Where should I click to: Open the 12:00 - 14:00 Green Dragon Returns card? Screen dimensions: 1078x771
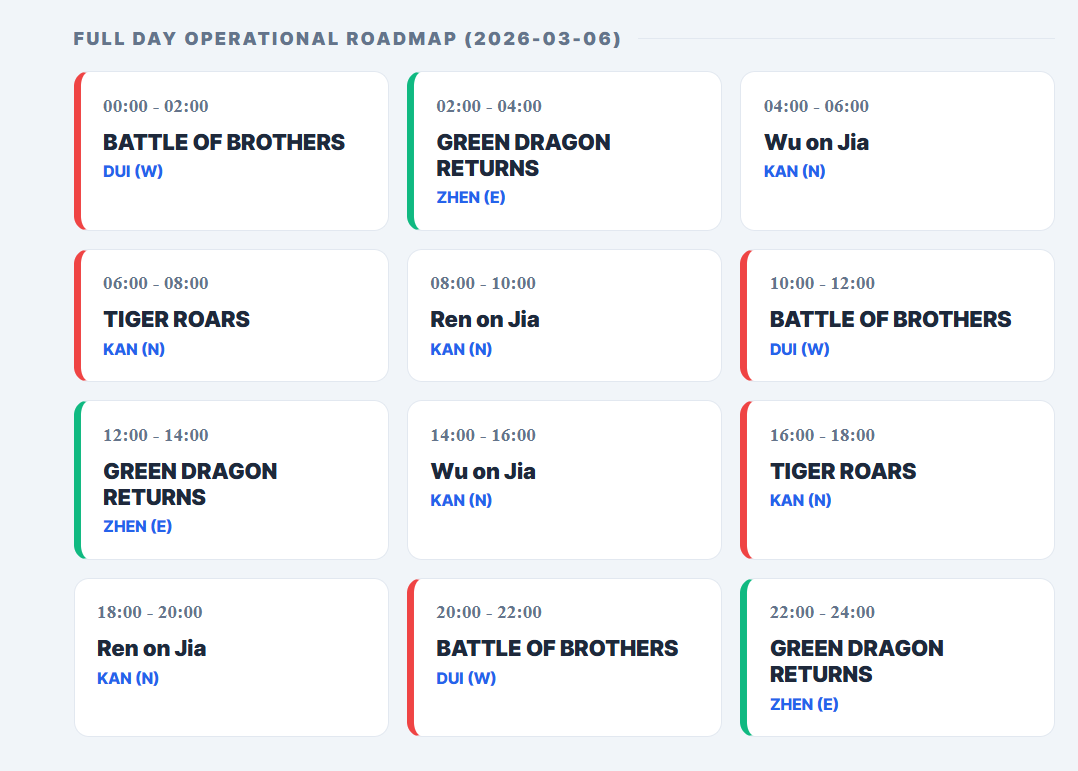(231, 480)
